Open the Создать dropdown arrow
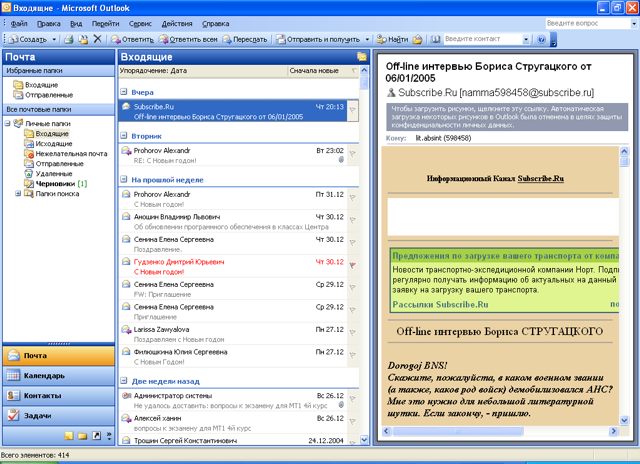The height and width of the screenshot is (464, 640). coord(54,39)
